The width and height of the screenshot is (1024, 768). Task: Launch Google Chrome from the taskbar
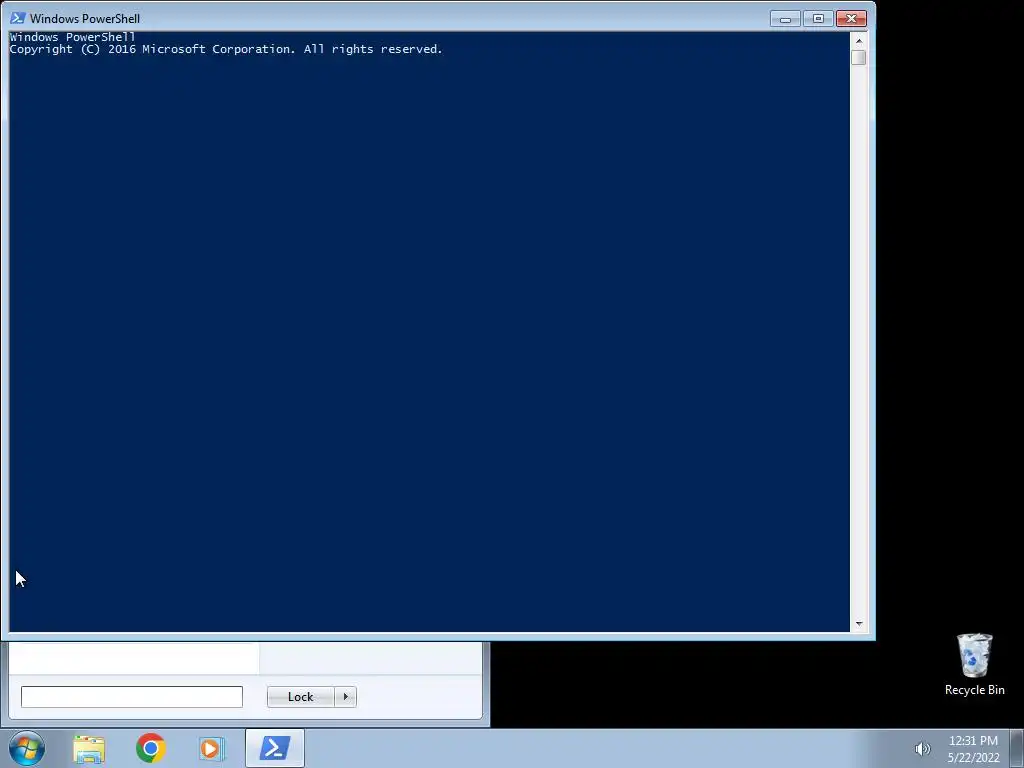pos(150,748)
